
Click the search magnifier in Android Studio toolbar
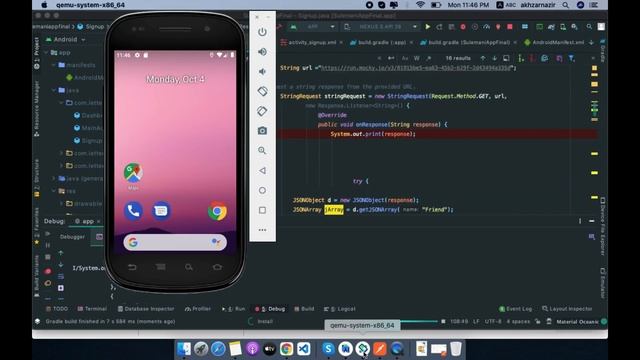(589, 27)
